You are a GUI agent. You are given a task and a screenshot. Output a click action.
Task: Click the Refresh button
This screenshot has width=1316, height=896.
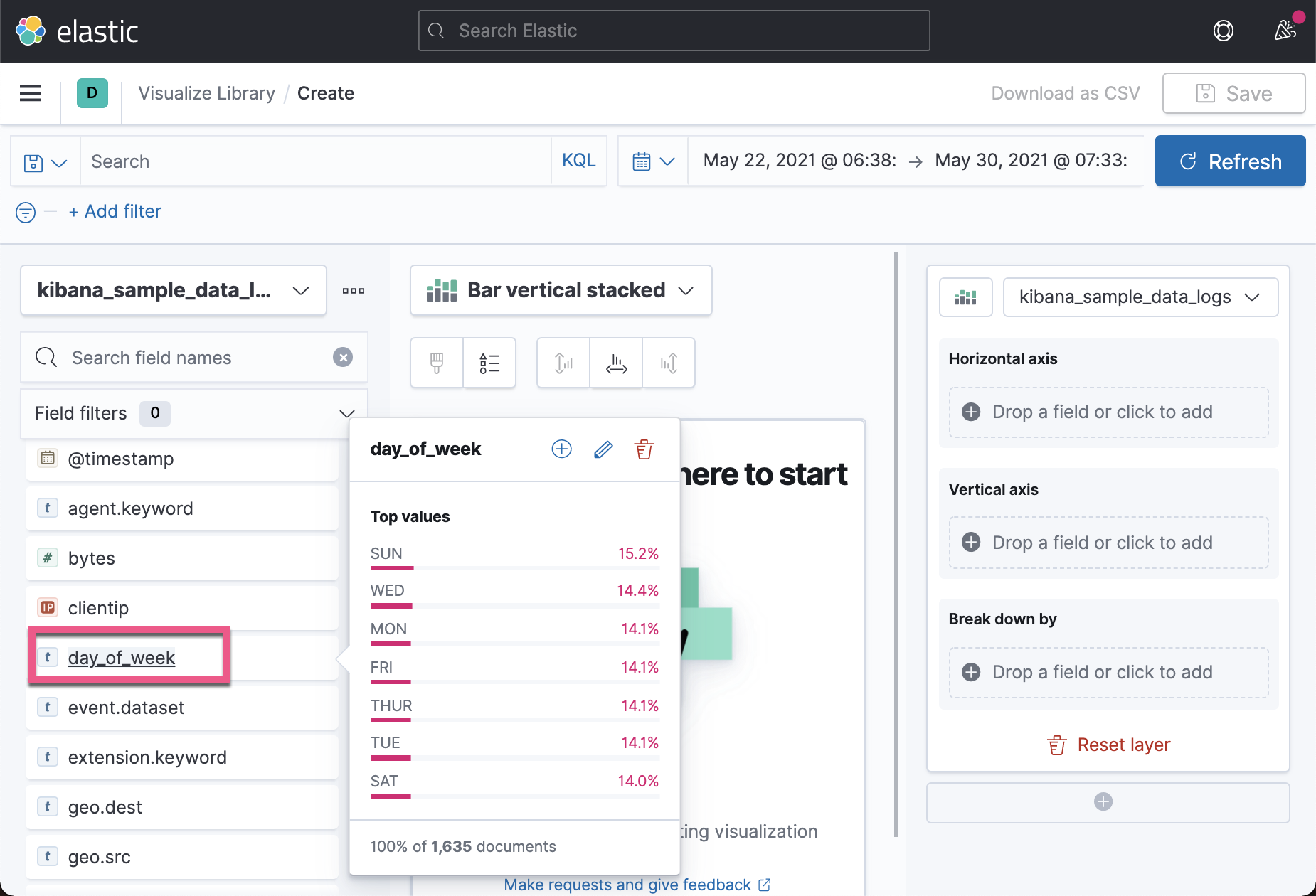pos(1230,161)
